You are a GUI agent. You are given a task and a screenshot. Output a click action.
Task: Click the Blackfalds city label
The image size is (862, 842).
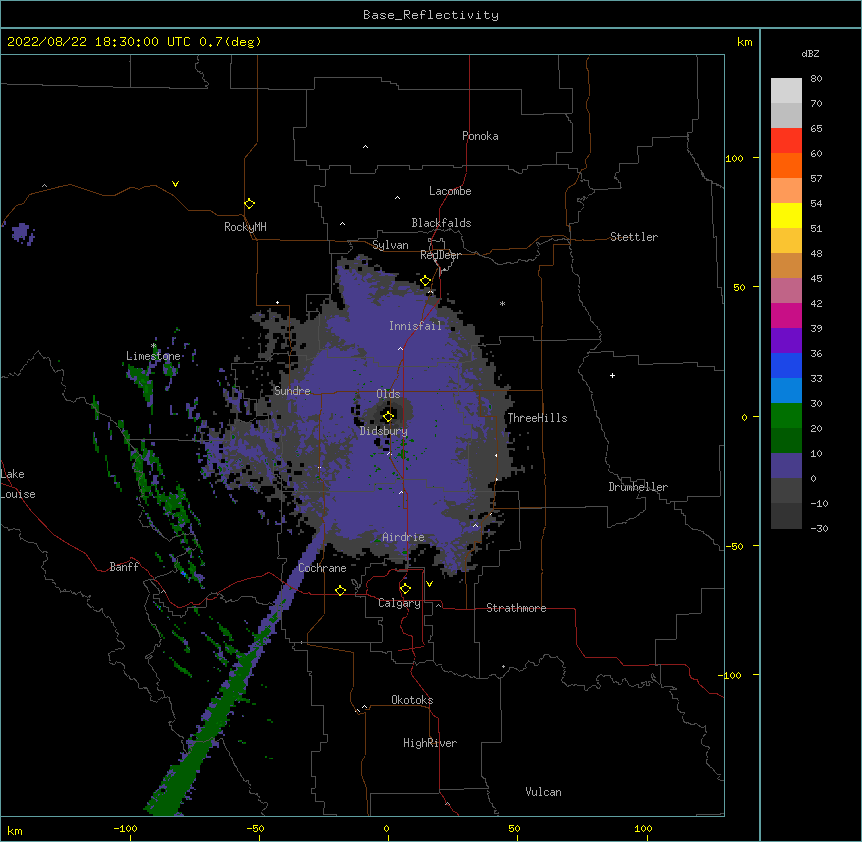[x=441, y=223]
